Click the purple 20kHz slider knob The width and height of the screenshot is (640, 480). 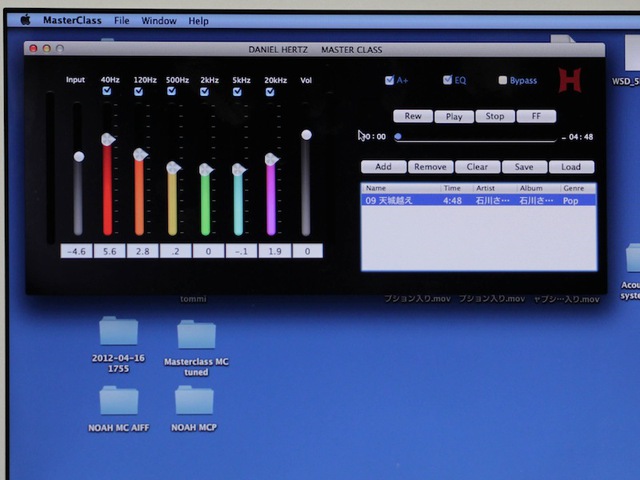[x=271, y=159]
